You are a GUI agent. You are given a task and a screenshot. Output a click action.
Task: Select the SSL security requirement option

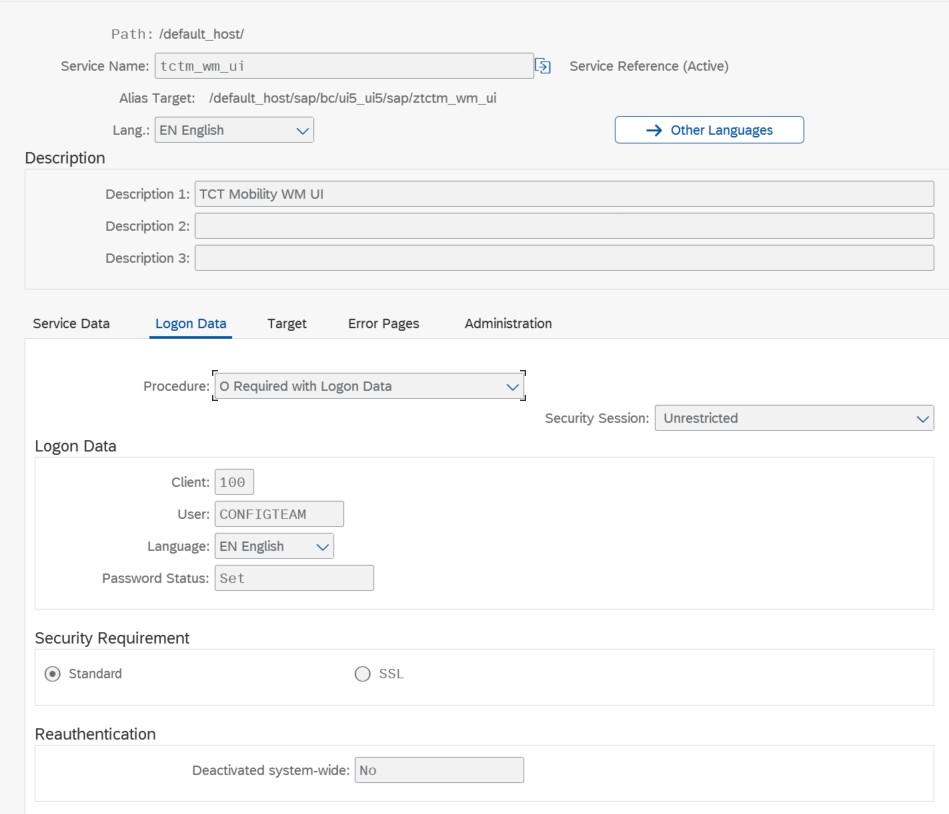point(363,674)
